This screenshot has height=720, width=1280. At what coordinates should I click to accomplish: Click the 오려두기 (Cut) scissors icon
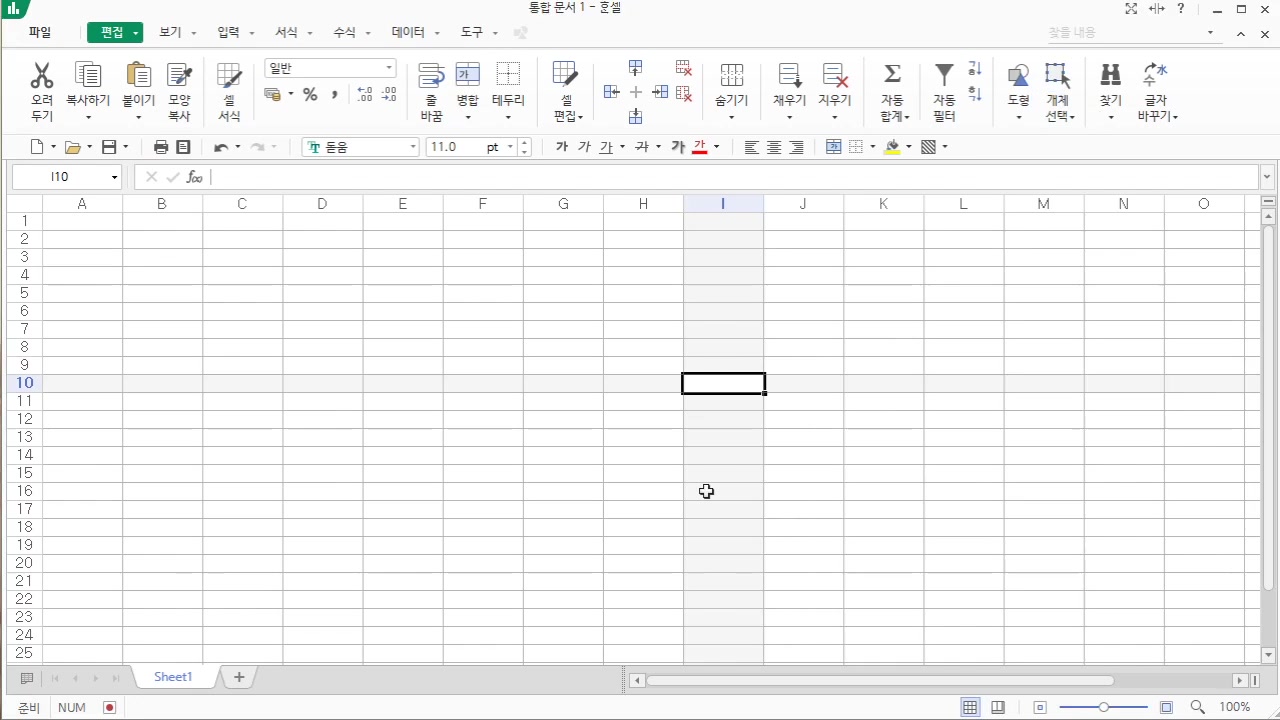[x=42, y=76]
